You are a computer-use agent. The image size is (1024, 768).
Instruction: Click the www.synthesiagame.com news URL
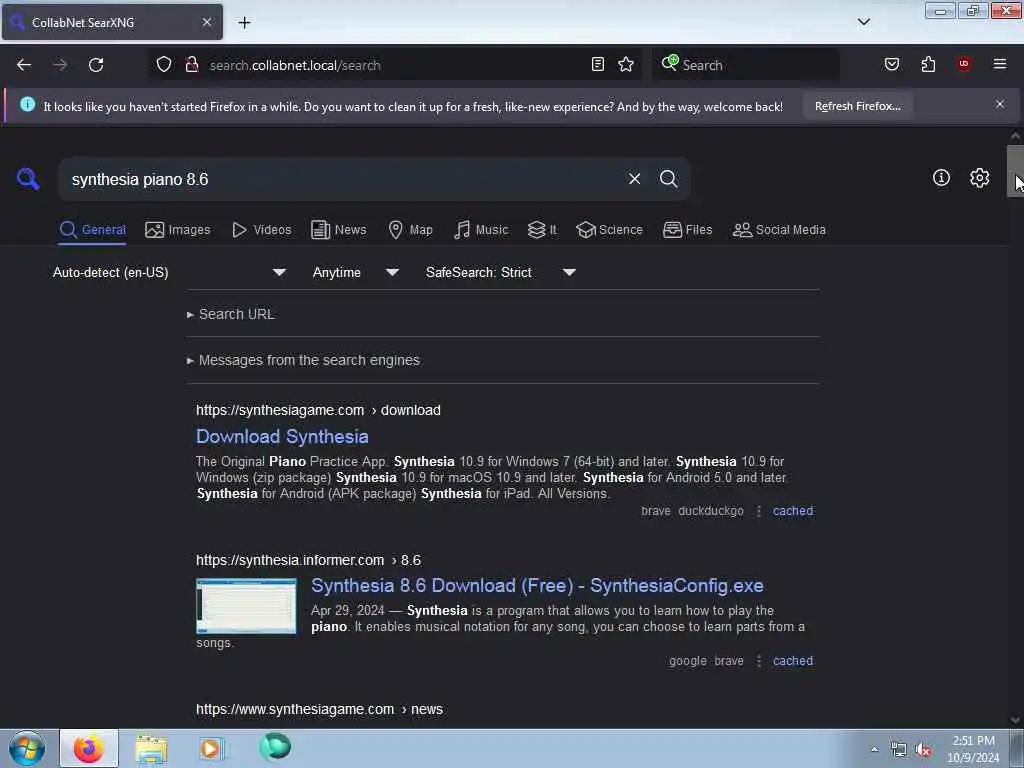[x=319, y=709]
